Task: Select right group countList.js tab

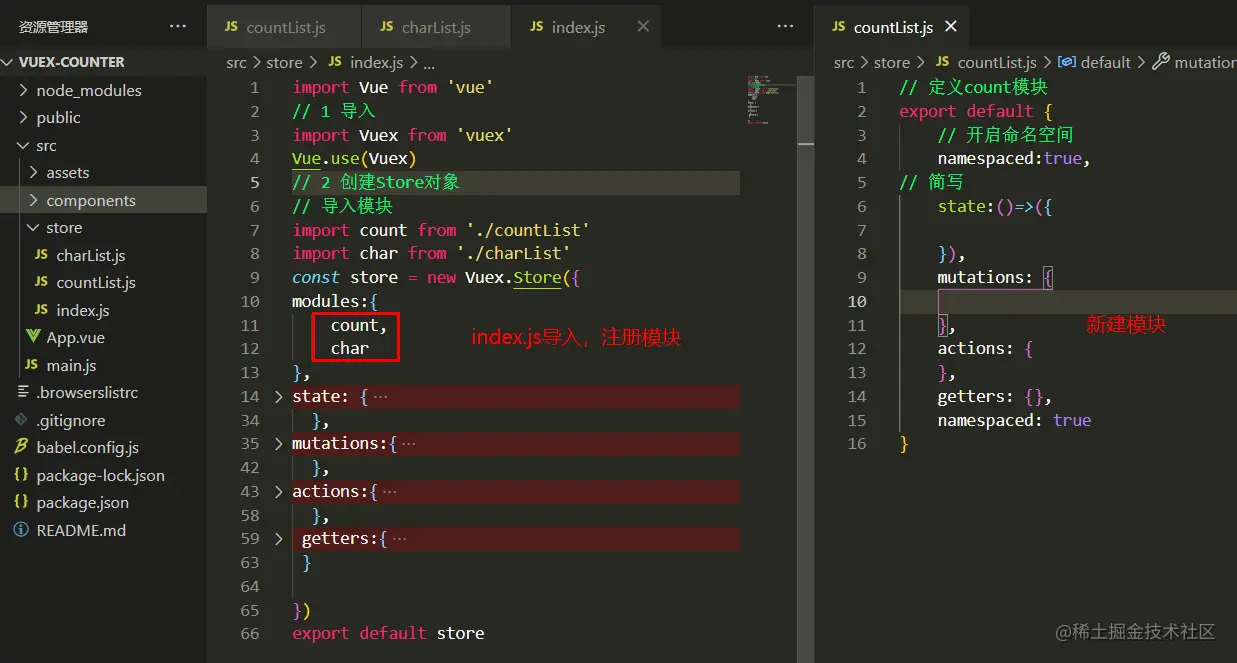Action: click(892, 27)
